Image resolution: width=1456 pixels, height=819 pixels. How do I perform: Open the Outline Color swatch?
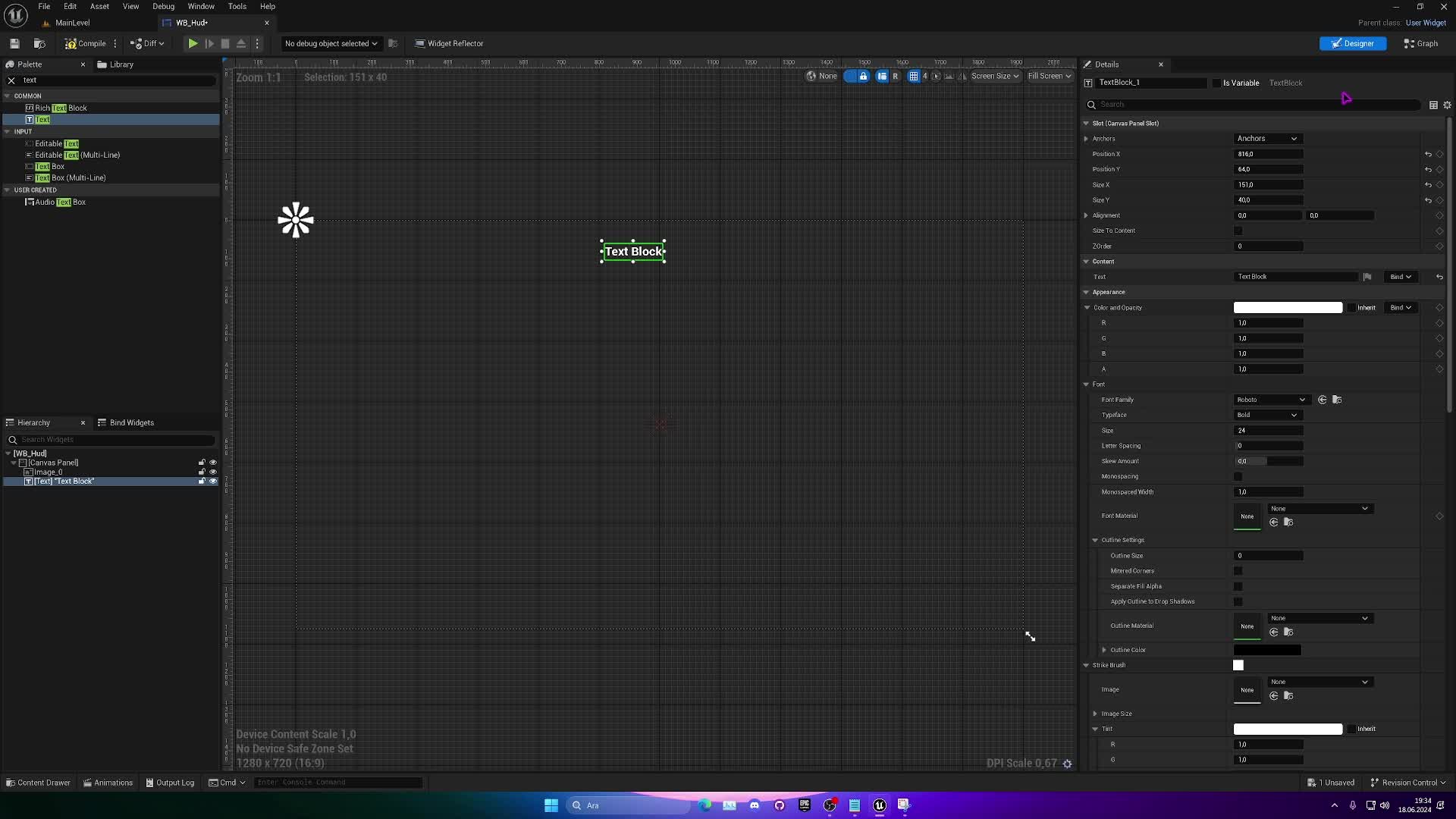coord(1267,650)
